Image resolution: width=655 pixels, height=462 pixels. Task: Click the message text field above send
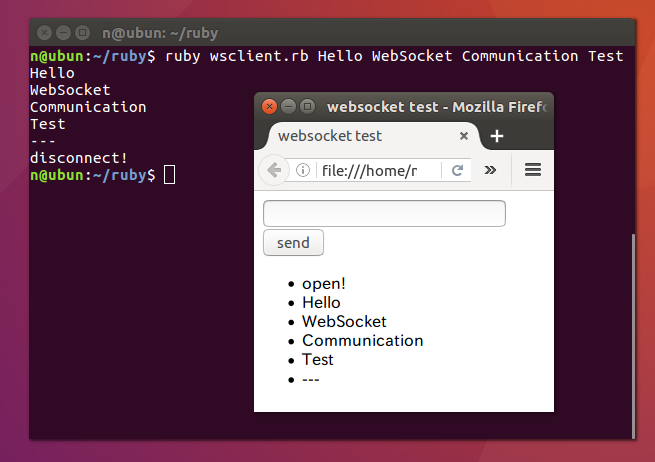tap(384, 214)
